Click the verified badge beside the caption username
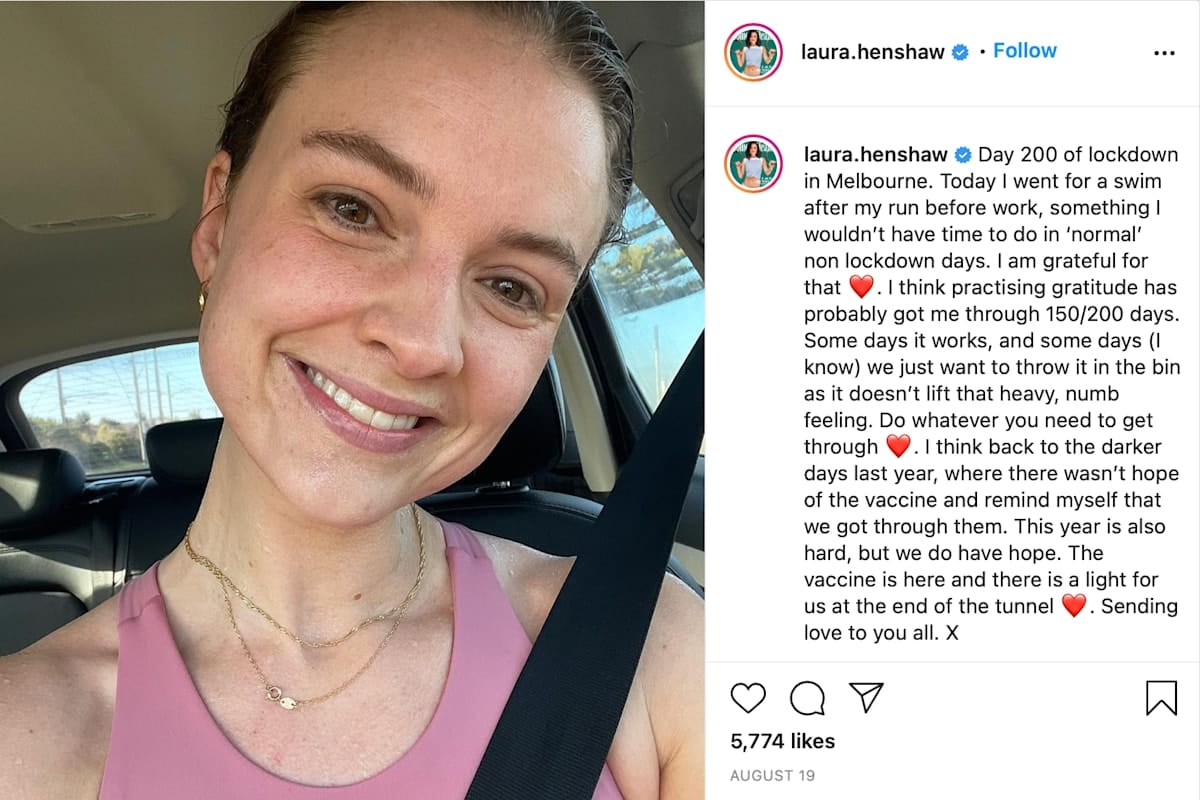1200x800 pixels. click(x=963, y=155)
